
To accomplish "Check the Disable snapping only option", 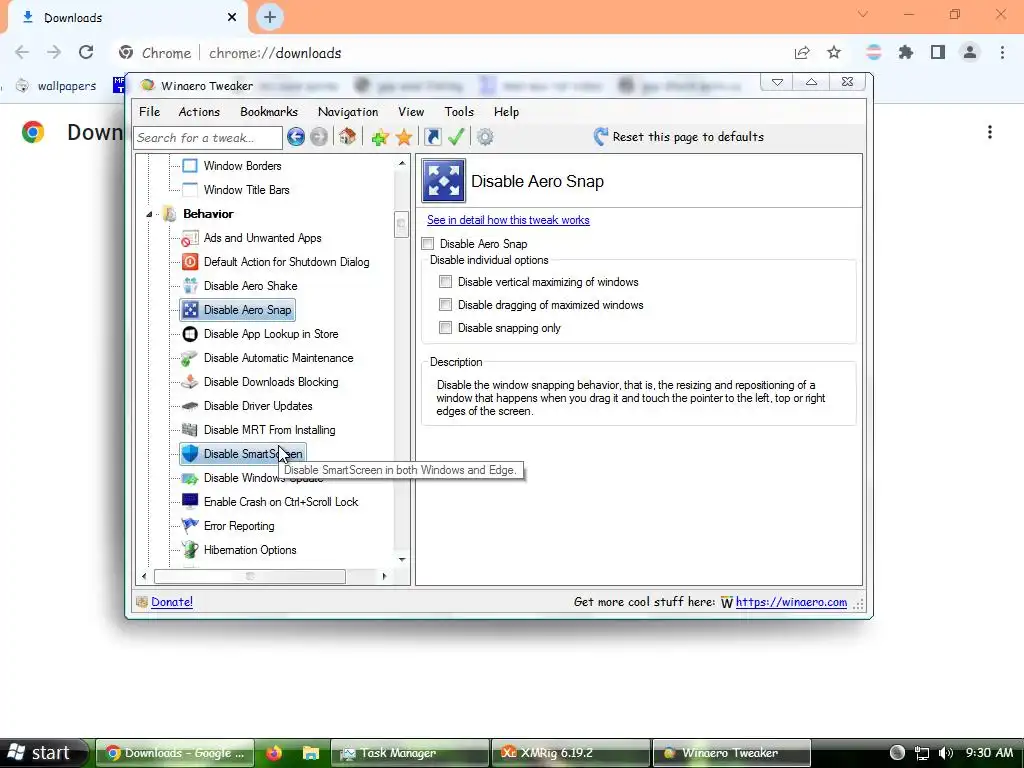I will point(445,328).
